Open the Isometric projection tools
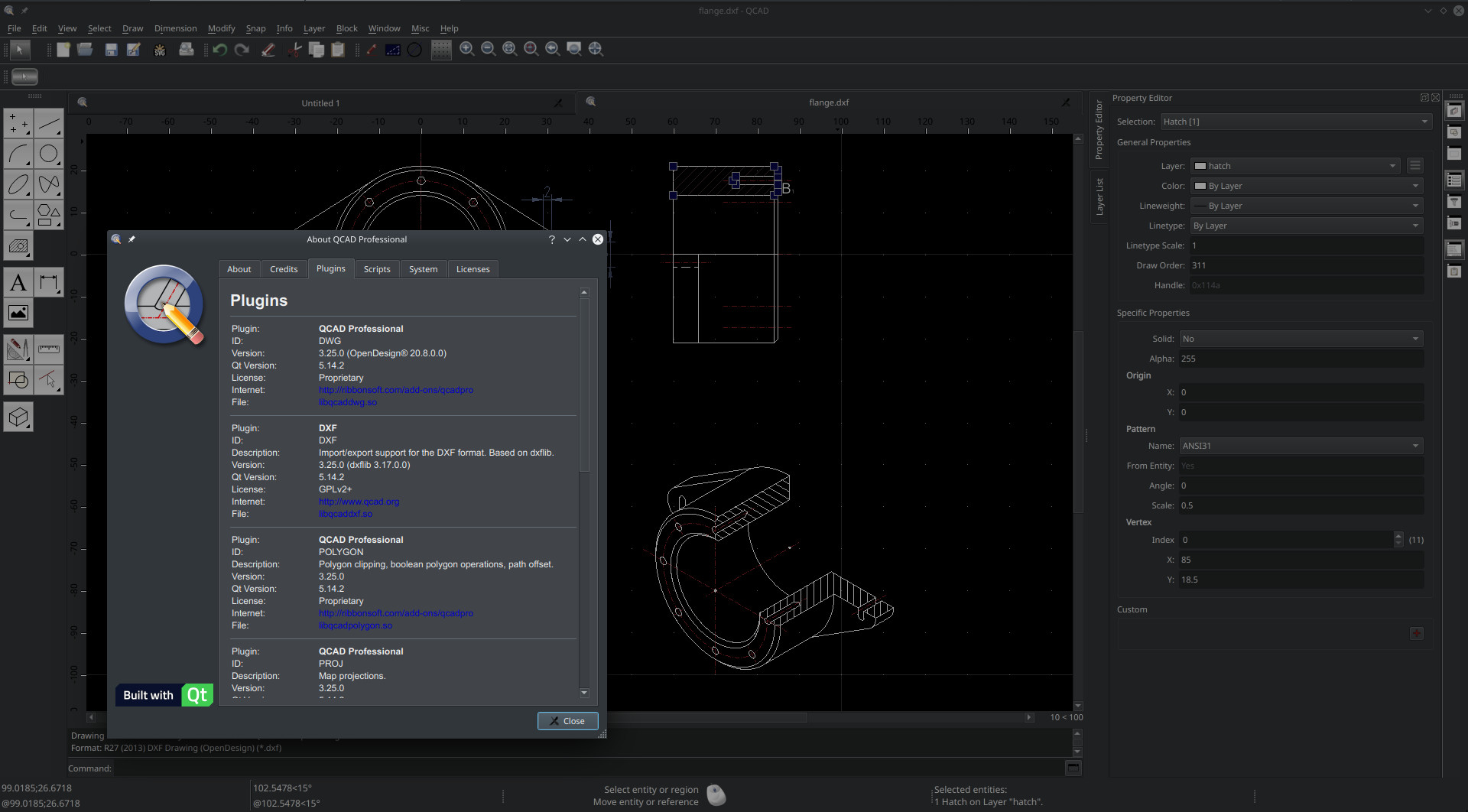Image resolution: width=1468 pixels, height=812 pixels. click(x=18, y=417)
